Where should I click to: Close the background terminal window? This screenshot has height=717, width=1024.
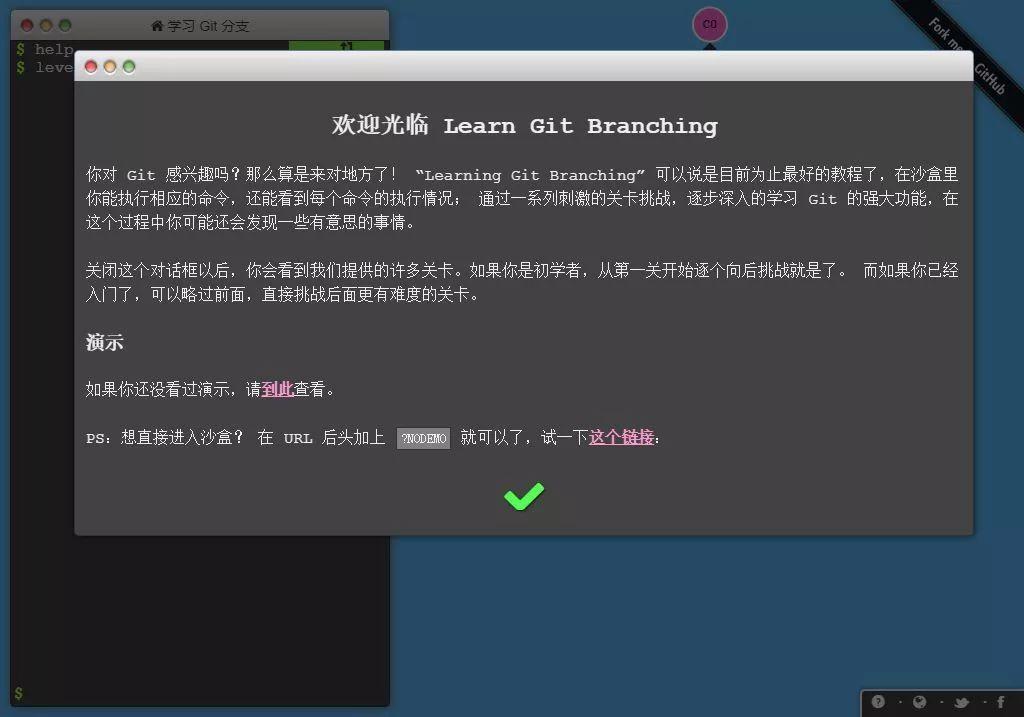(27, 25)
